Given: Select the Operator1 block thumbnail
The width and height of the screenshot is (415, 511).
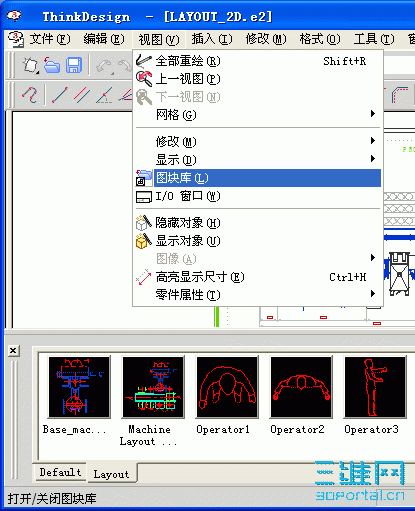Looking at the screenshot, I should tap(227, 387).
